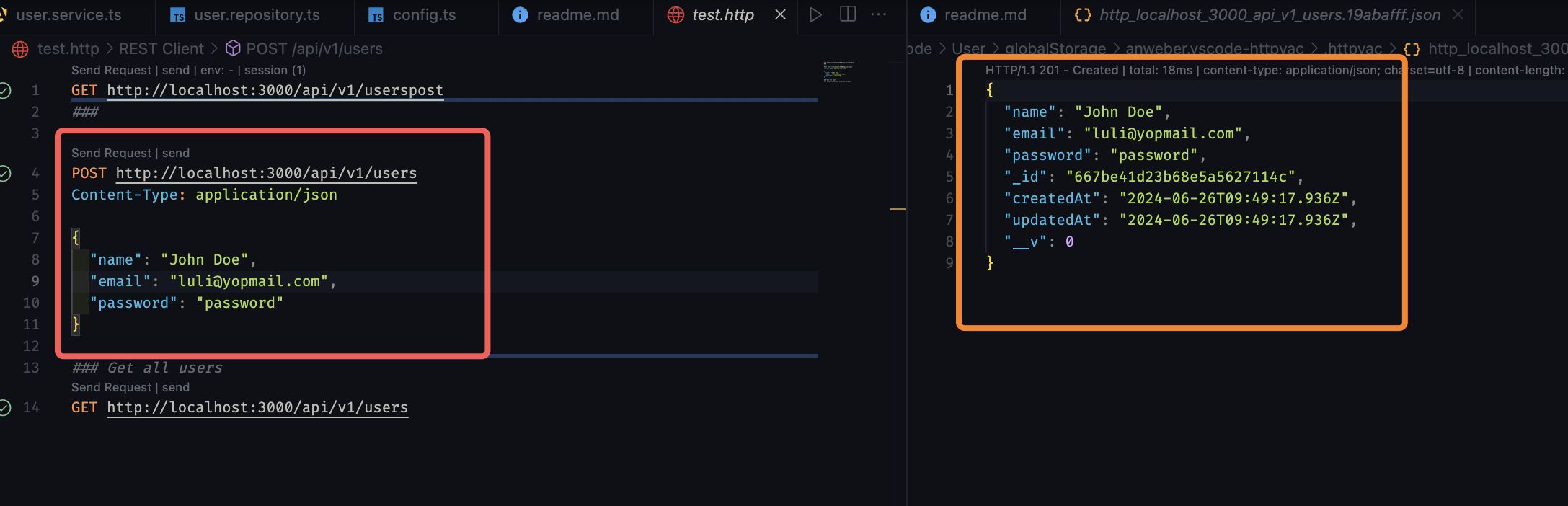Viewport: 1568px width, 506px height.
Task: Switch to the user.service.ts tab
Action: (x=68, y=14)
